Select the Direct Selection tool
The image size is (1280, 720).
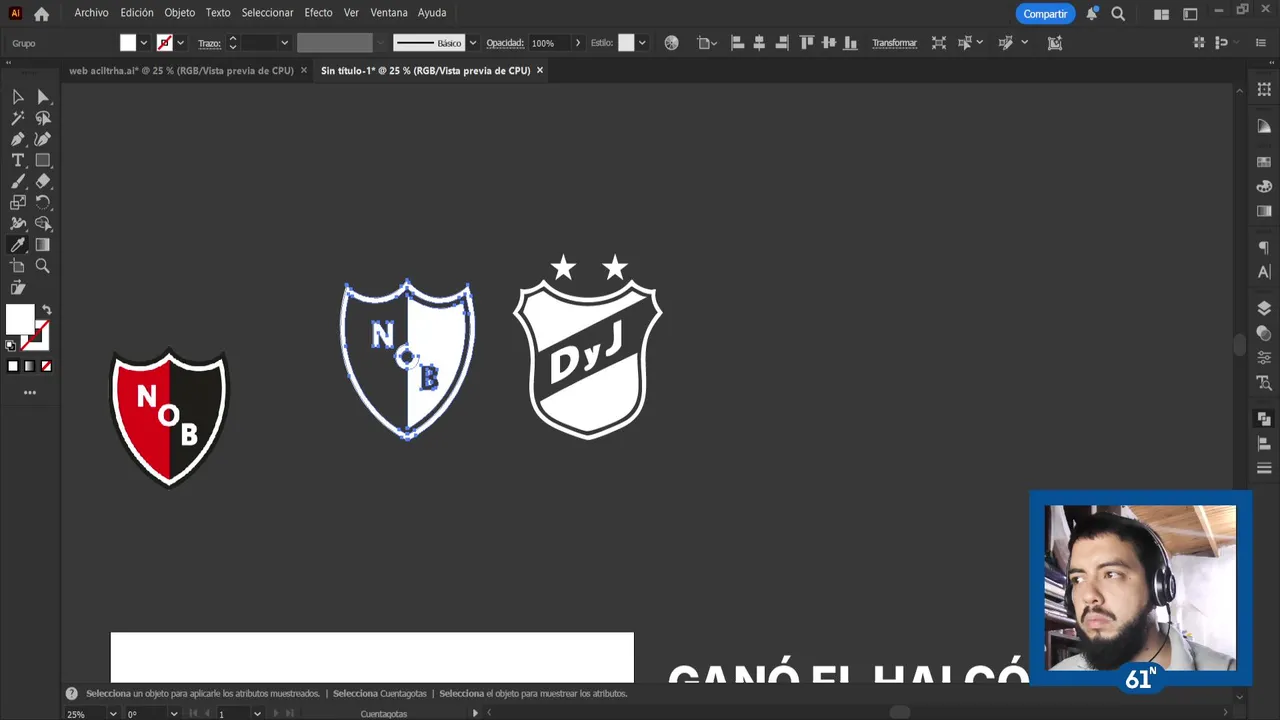pos(43,97)
